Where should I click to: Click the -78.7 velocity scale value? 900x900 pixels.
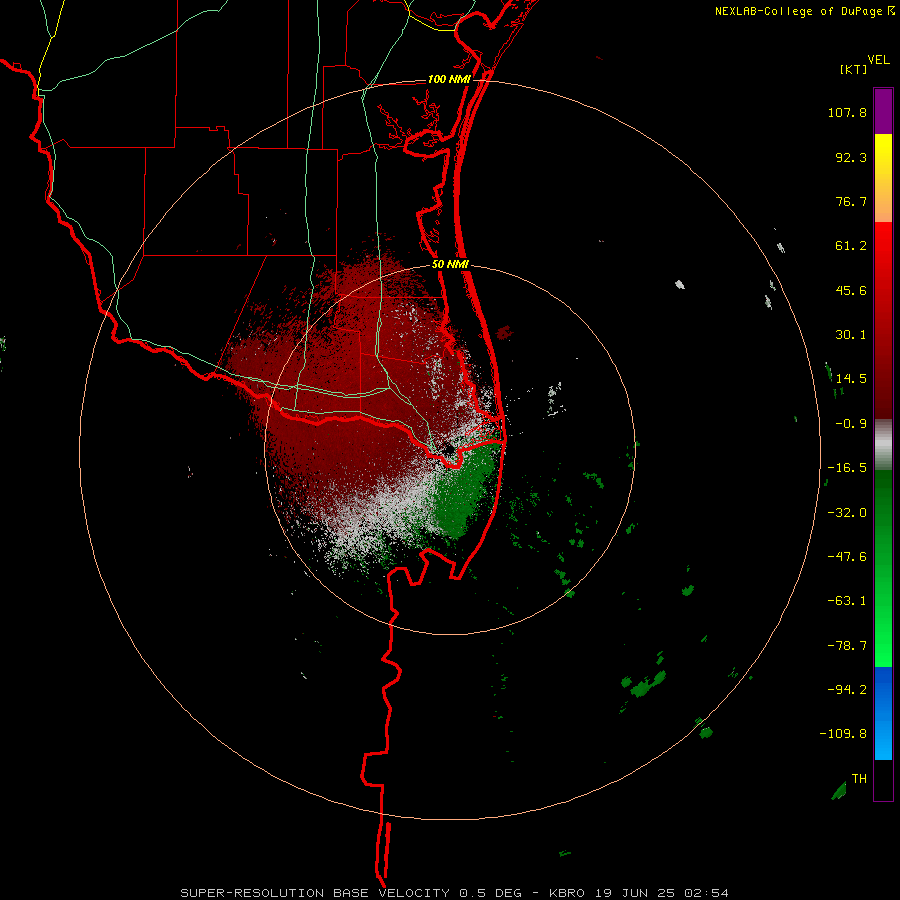point(847,646)
